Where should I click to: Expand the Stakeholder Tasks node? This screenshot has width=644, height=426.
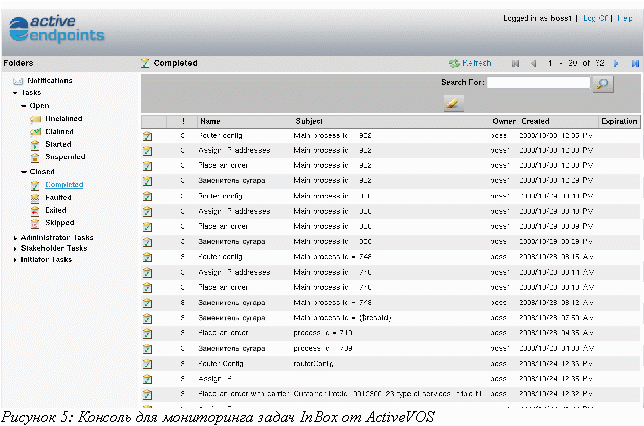(14, 248)
